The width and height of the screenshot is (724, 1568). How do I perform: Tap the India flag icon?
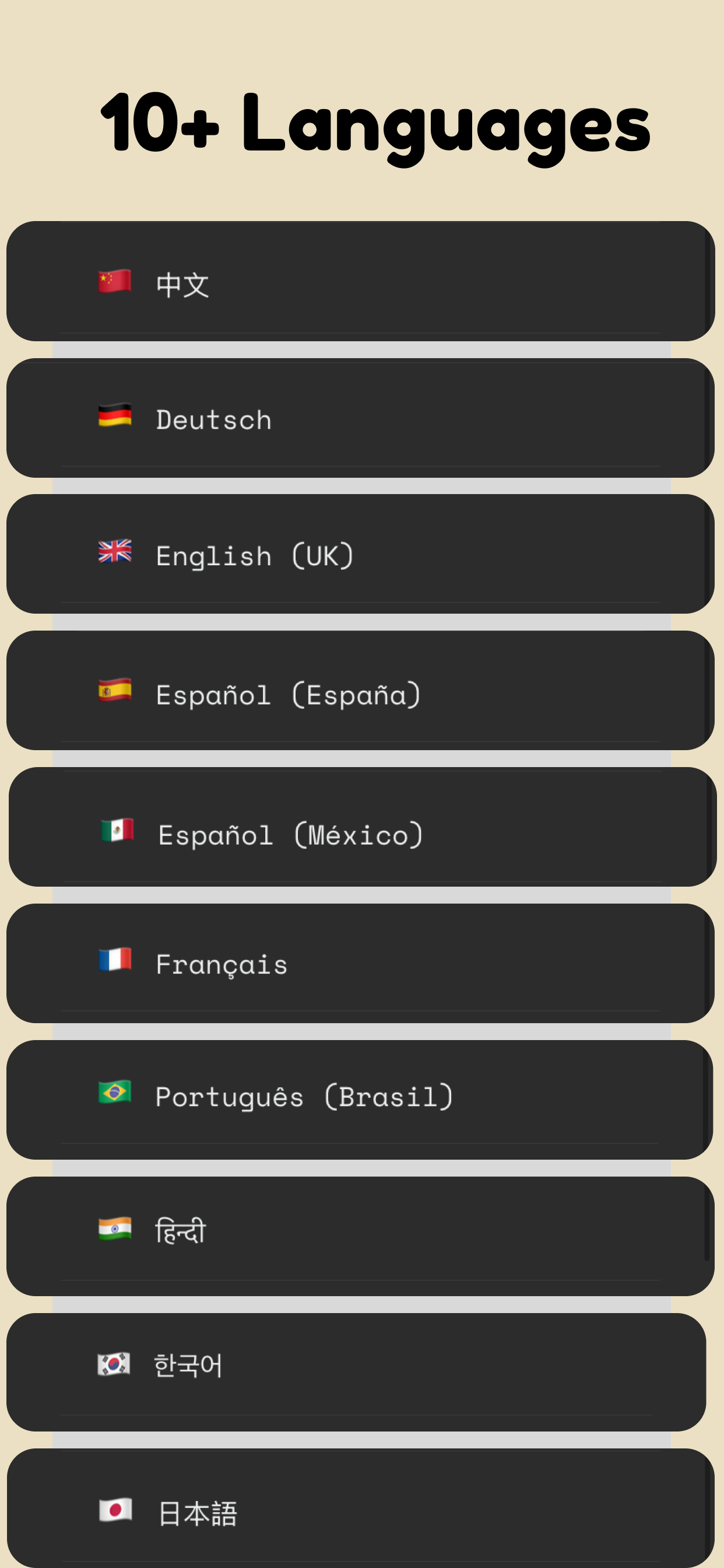tap(115, 1229)
